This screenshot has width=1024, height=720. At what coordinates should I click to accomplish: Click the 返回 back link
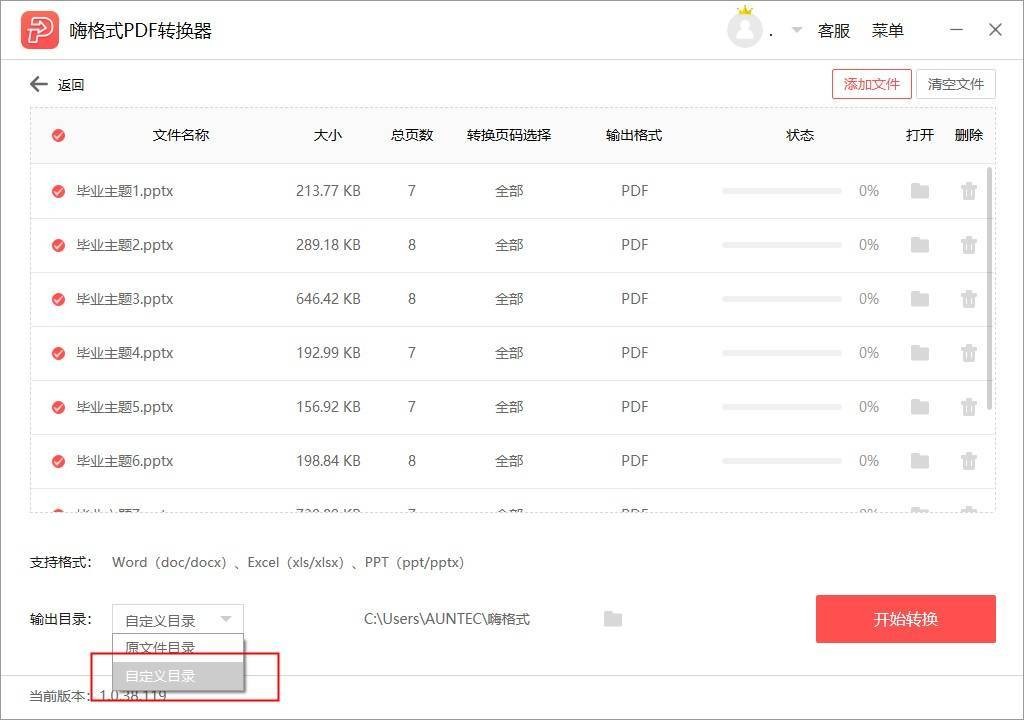71,85
